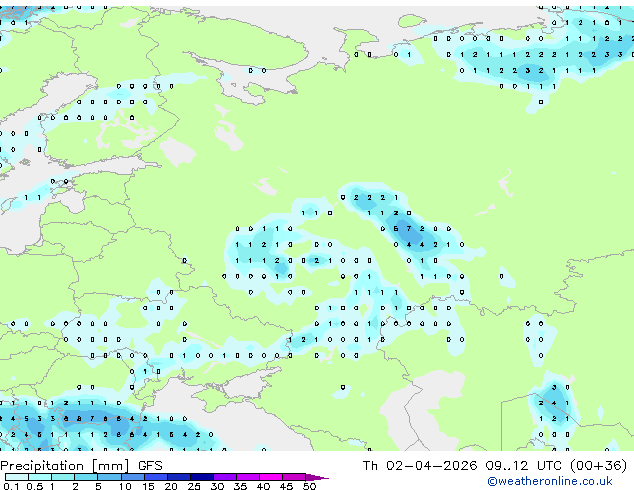Click the date "02-04-2026"
The image size is (634, 490).
[x=431, y=466]
